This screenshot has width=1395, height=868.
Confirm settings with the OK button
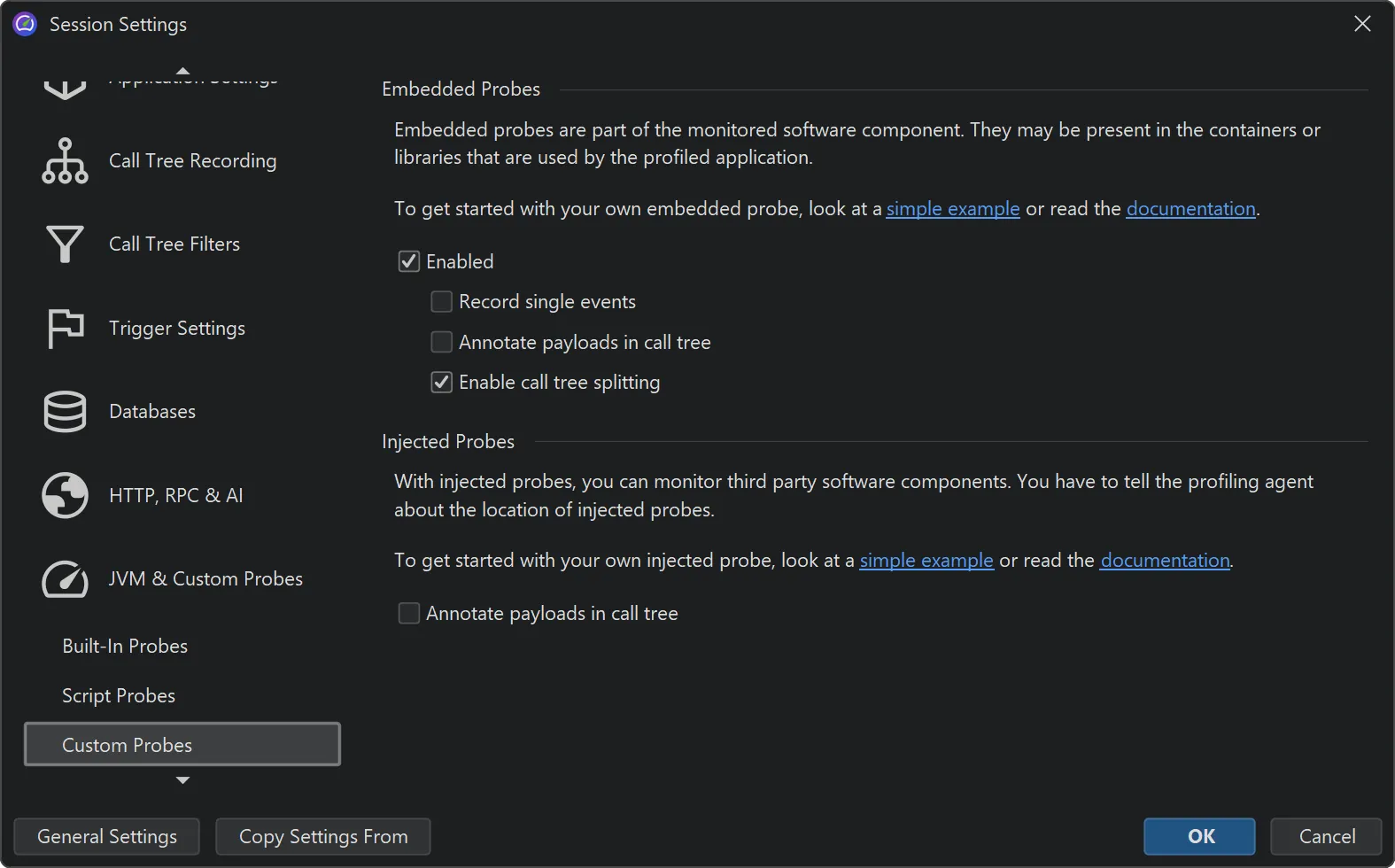click(x=1199, y=837)
